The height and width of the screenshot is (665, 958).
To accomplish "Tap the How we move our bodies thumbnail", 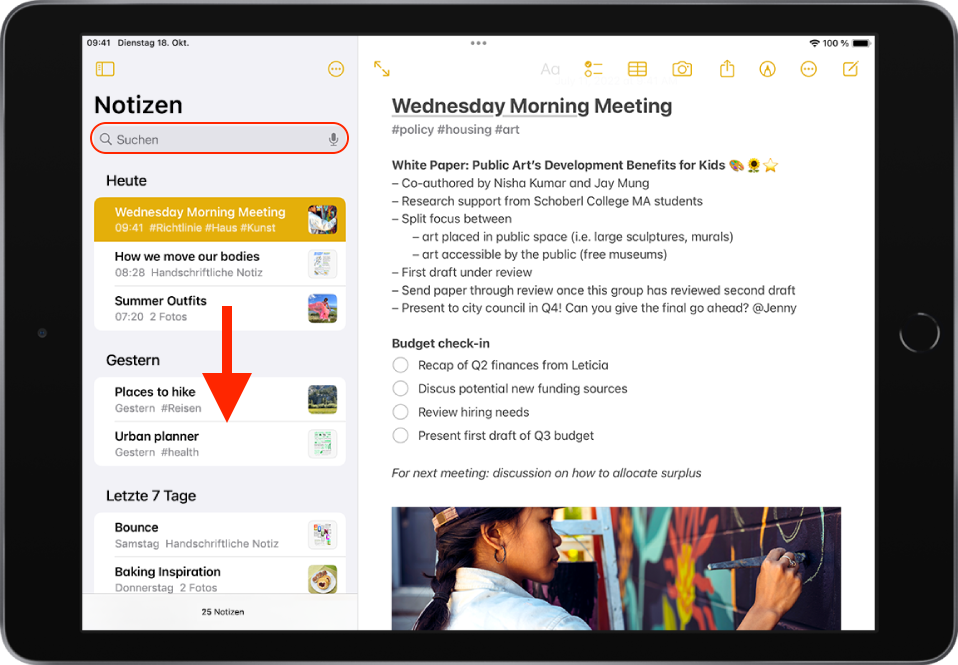I will pyautogui.click(x=323, y=264).
